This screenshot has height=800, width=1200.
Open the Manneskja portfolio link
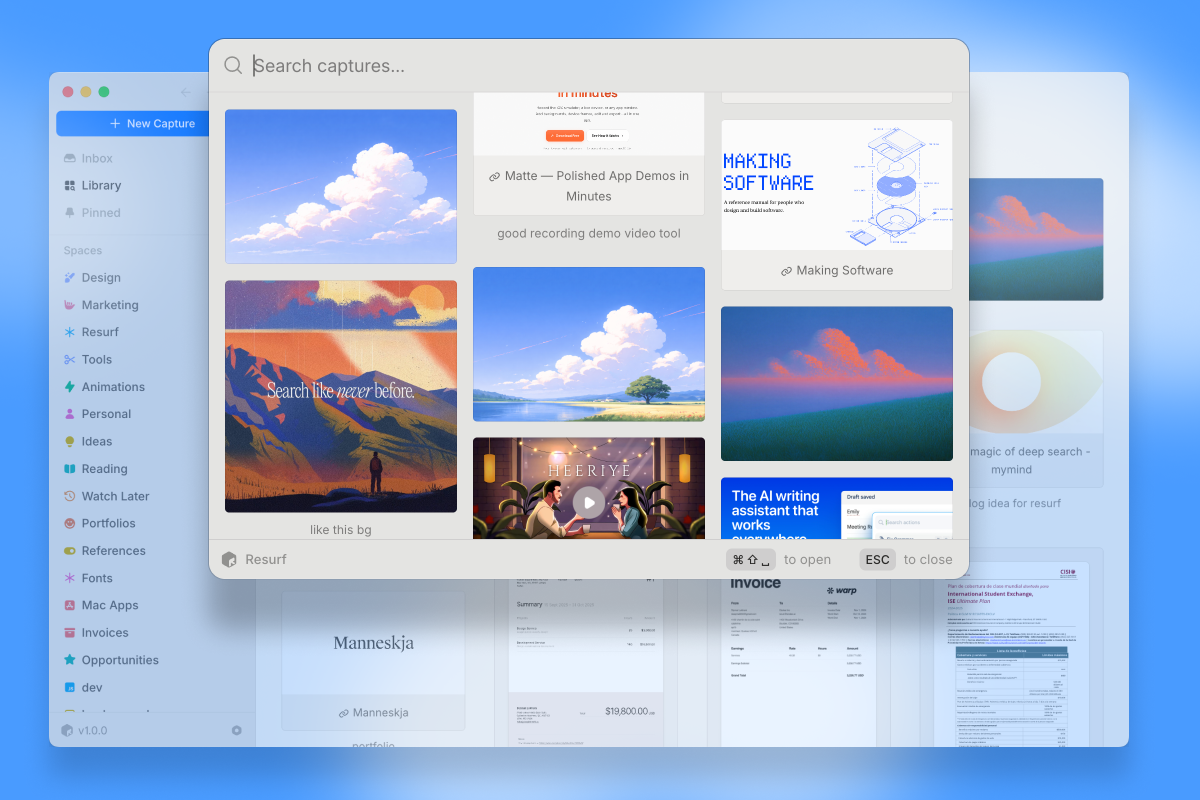373,712
